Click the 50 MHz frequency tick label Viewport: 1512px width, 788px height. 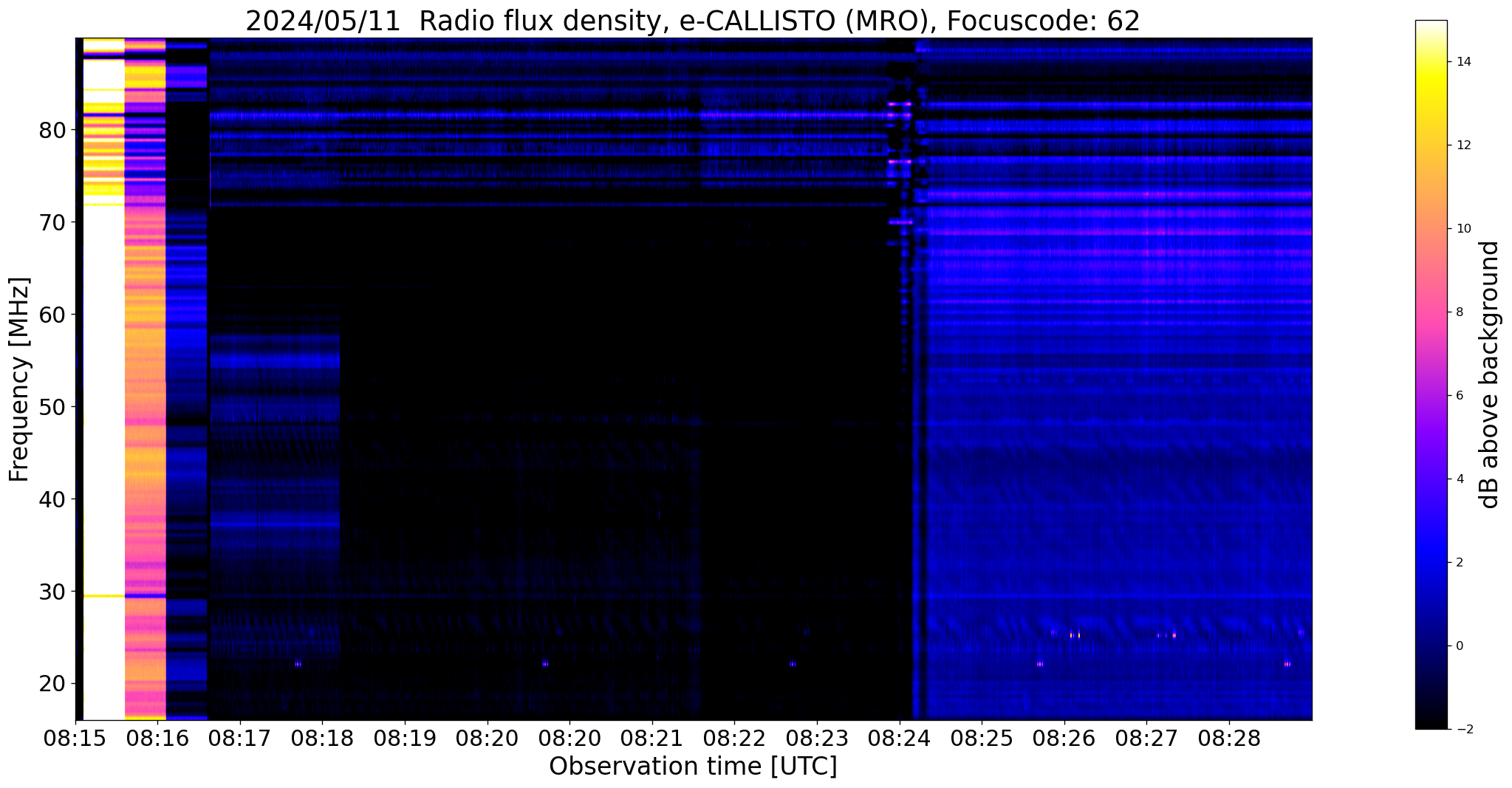point(52,407)
